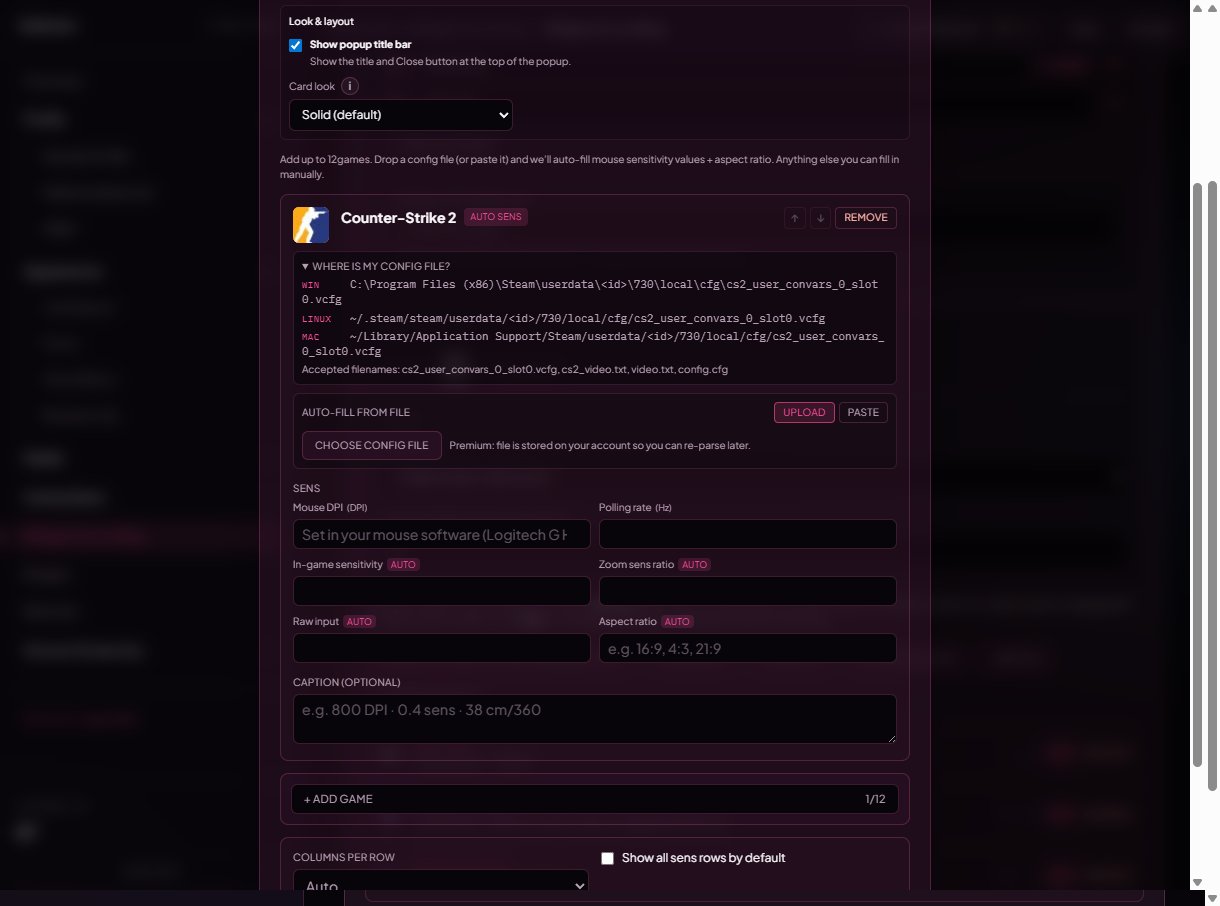Viewport: 1220px width, 906px height.
Task: Collapse Where is my config file section
Action: pyautogui.click(x=376, y=266)
